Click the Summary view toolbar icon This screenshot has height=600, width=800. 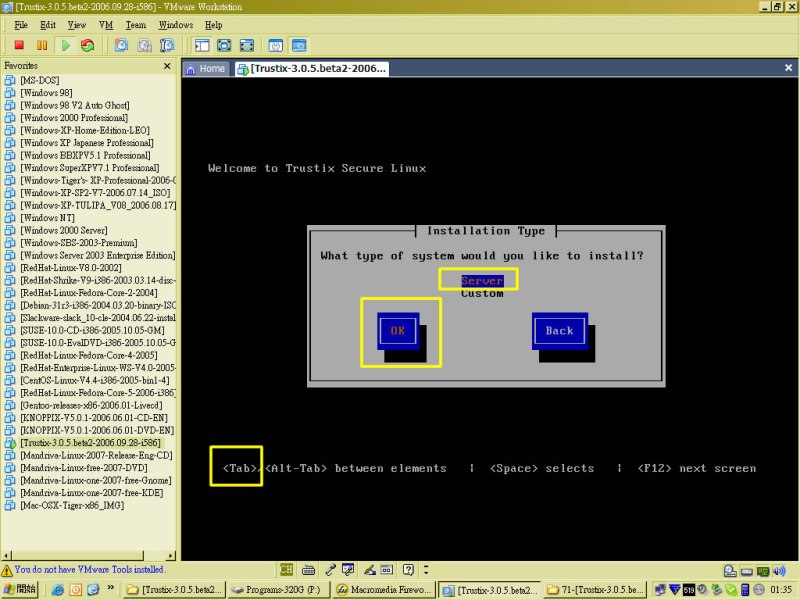tap(276, 45)
